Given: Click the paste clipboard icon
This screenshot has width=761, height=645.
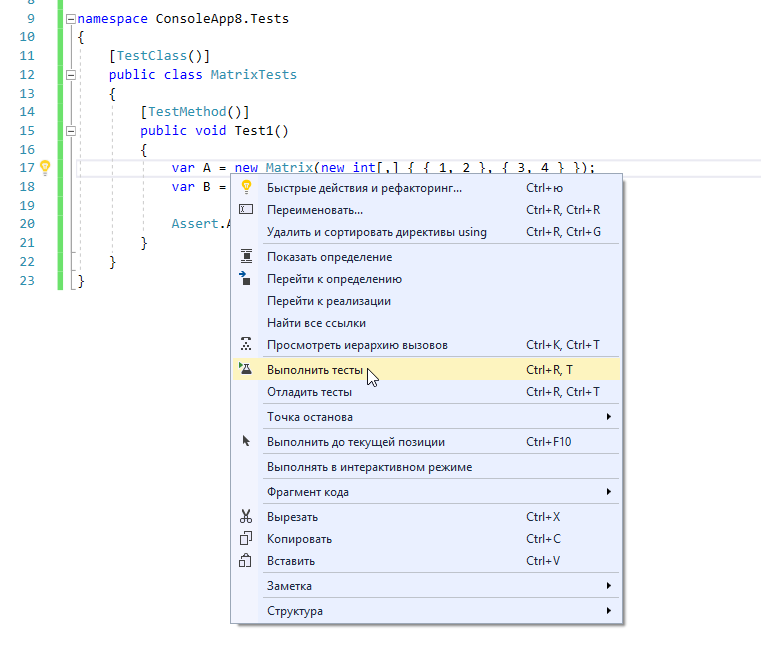Looking at the screenshot, I should [245, 560].
